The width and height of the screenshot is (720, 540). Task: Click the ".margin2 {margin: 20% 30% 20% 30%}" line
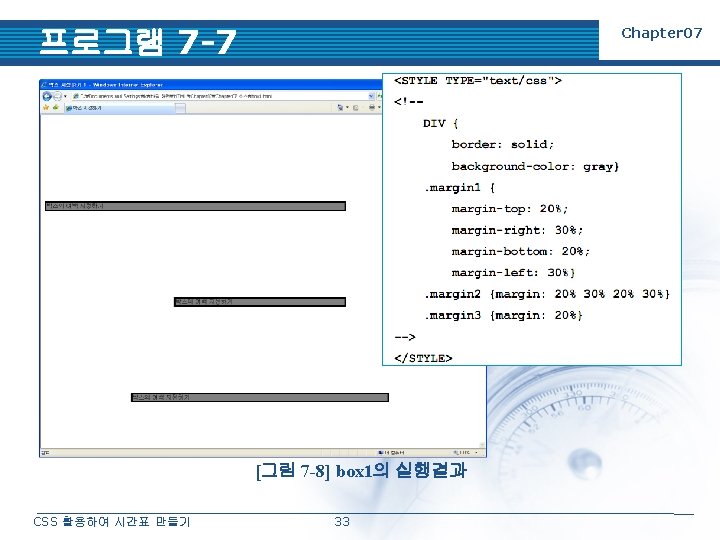pos(547,294)
